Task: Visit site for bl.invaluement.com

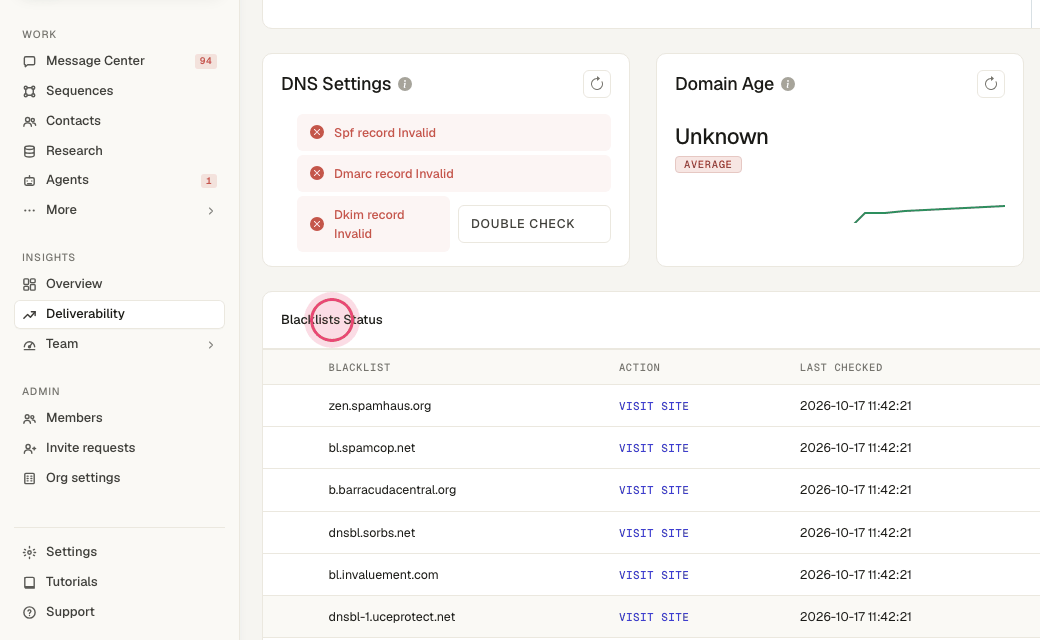Action: (x=654, y=575)
